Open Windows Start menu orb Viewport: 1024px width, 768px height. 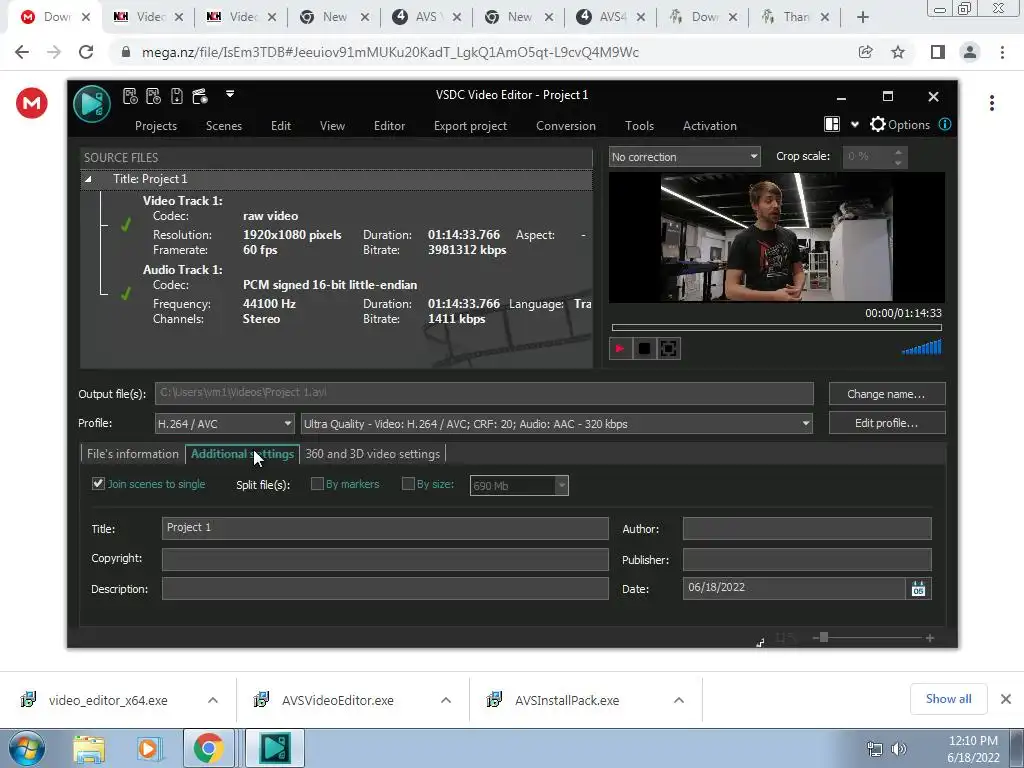[27, 748]
